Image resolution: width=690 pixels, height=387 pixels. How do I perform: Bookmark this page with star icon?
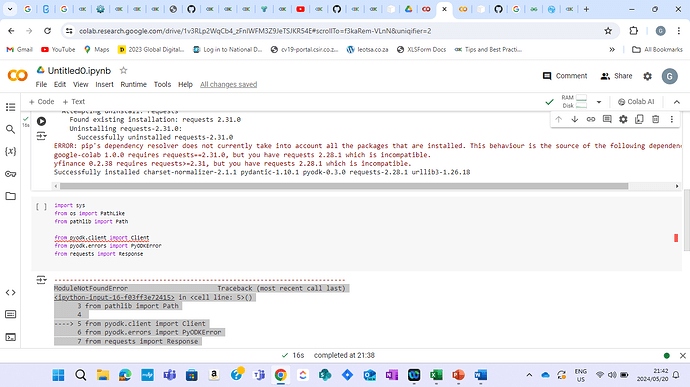(x=608, y=31)
